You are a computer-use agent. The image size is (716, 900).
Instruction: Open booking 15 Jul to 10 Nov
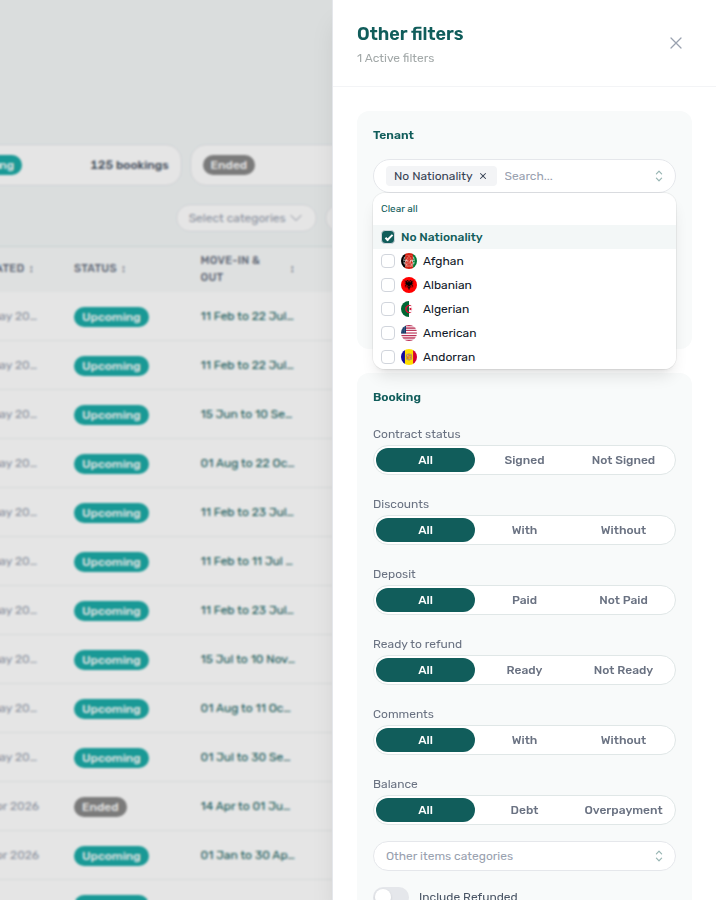[247, 660]
